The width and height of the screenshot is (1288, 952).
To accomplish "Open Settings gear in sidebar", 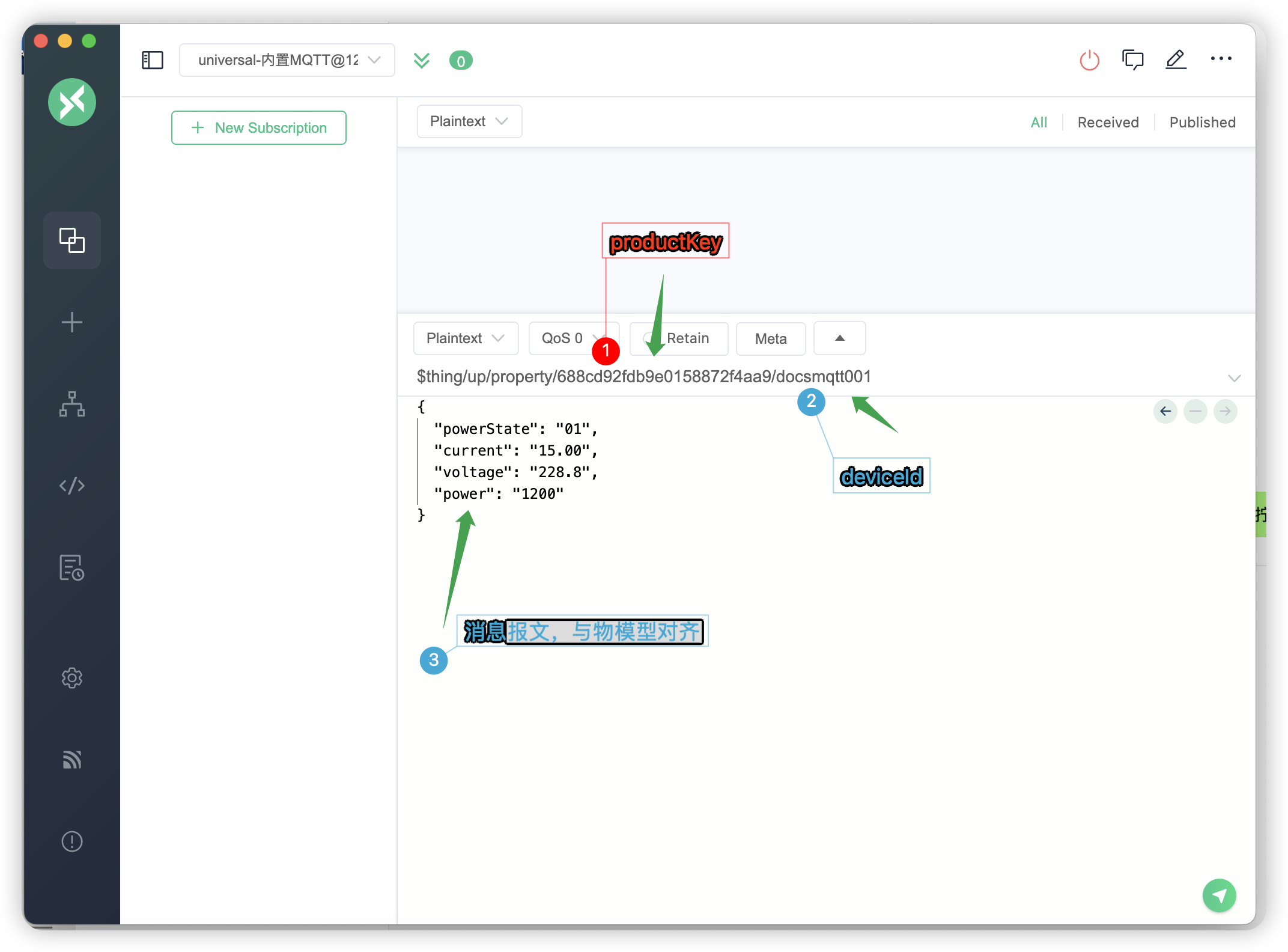I will (x=72, y=678).
